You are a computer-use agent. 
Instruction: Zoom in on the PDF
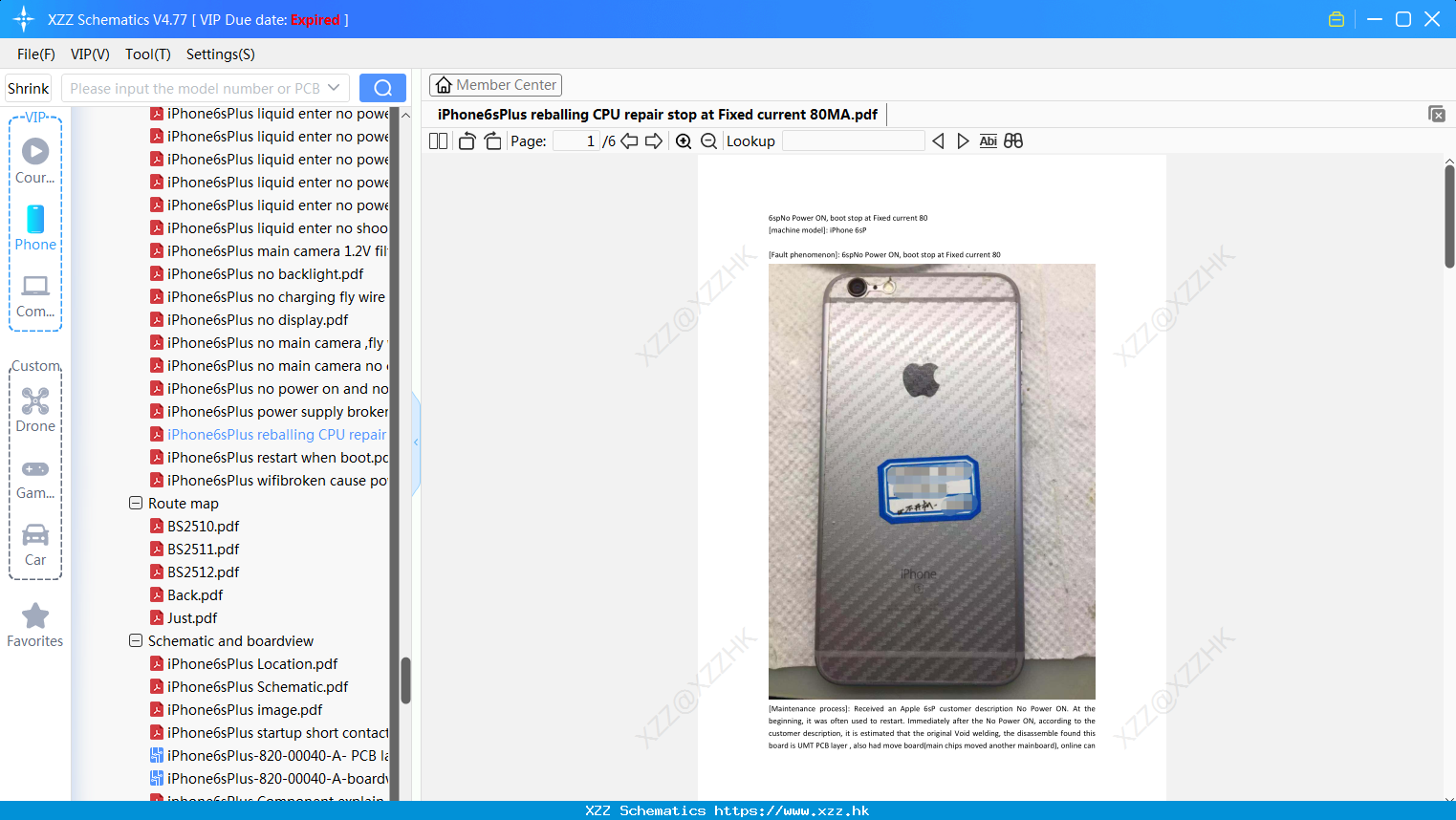tap(684, 141)
